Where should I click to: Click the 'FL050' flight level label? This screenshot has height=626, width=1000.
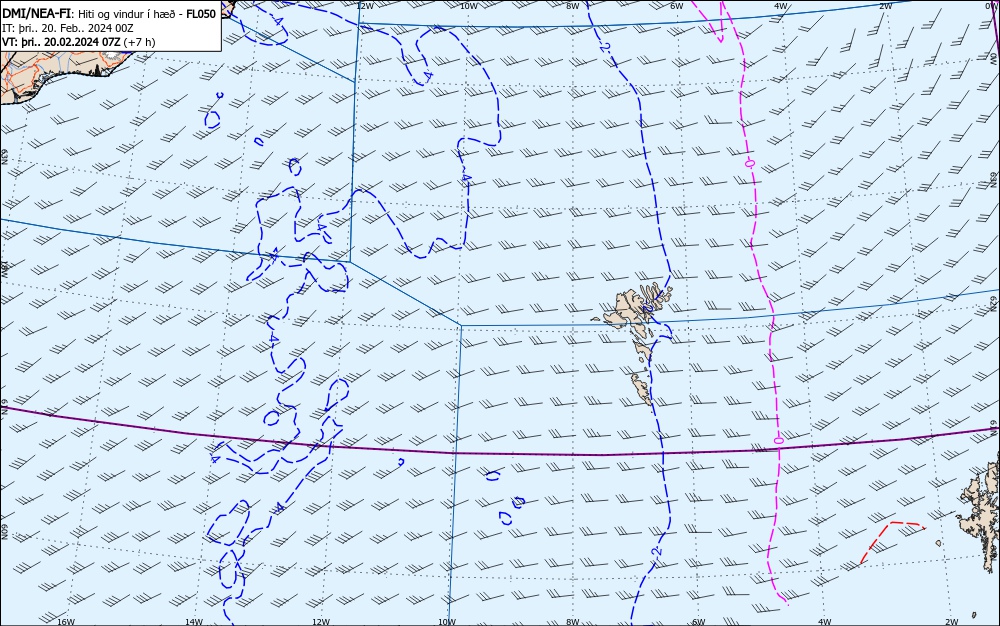point(201,14)
